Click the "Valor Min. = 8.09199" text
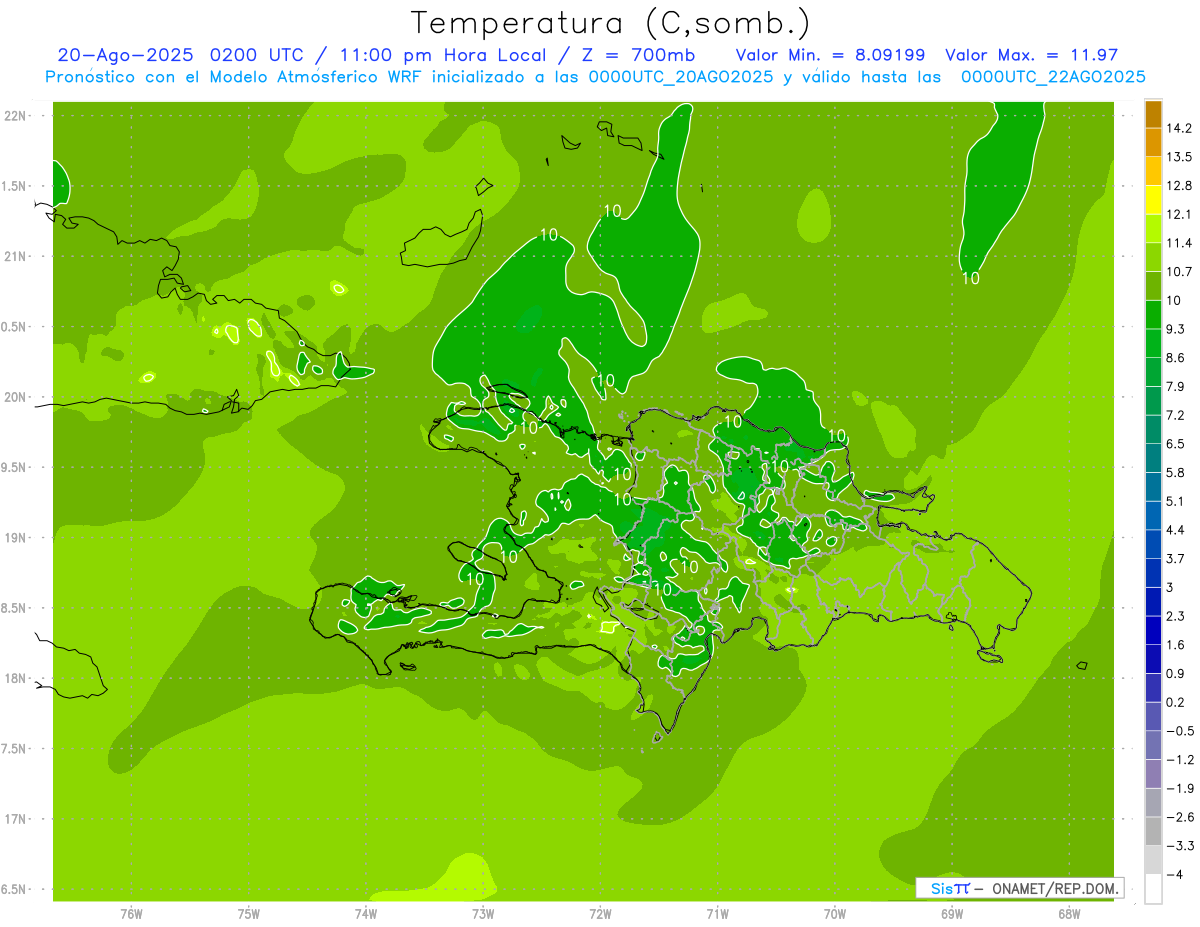 830,55
